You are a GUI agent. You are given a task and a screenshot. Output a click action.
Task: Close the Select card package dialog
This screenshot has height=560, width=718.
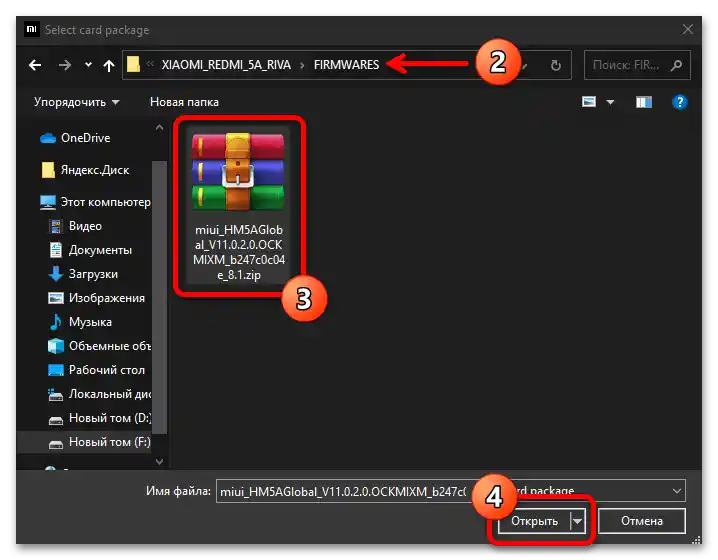coord(687,30)
